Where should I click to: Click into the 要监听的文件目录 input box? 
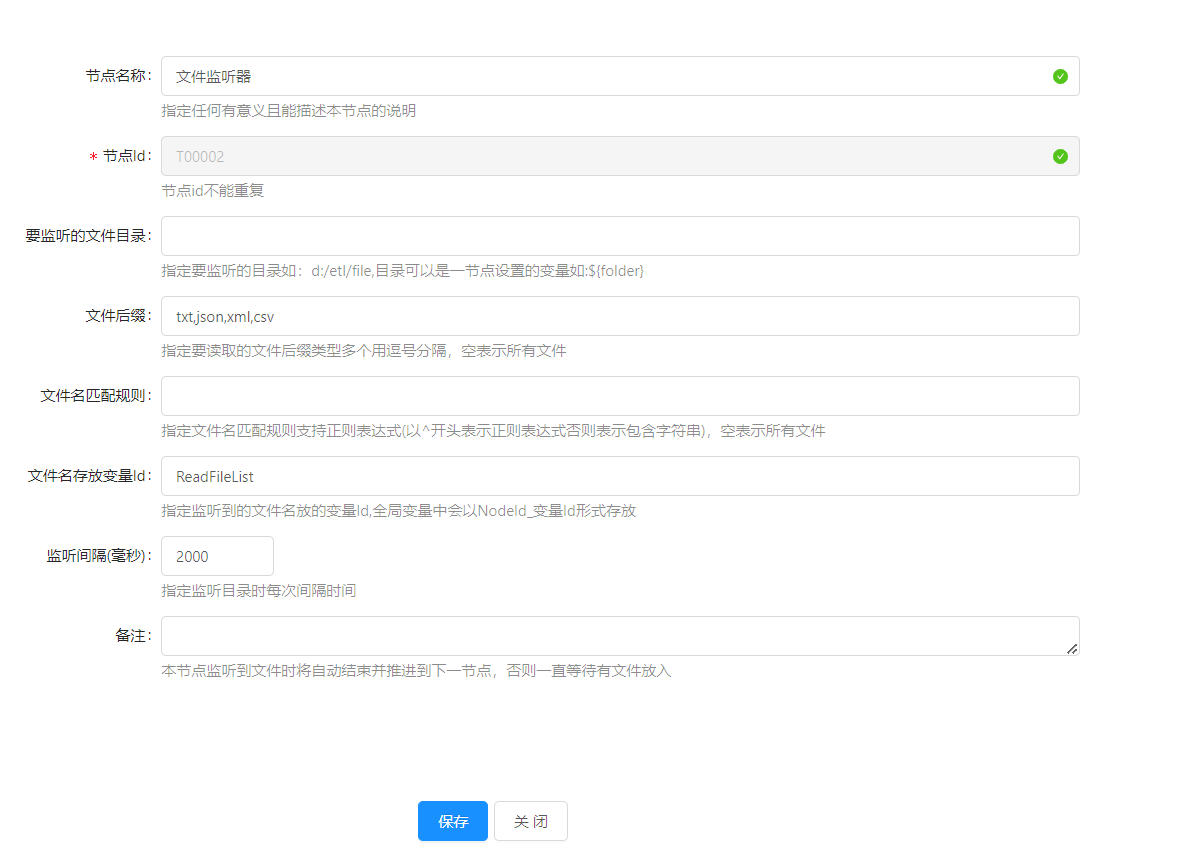(x=620, y=236)
